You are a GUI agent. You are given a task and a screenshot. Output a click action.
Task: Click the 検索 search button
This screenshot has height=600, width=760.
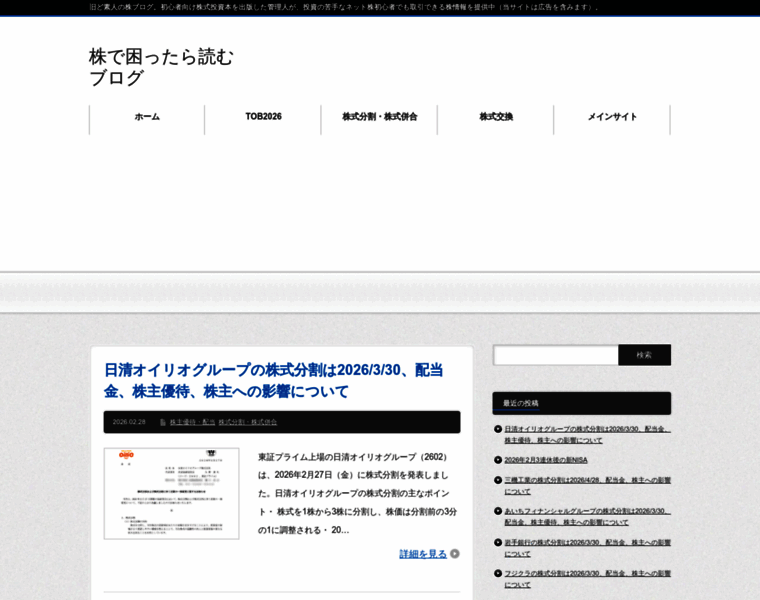[x=644, y=355]
